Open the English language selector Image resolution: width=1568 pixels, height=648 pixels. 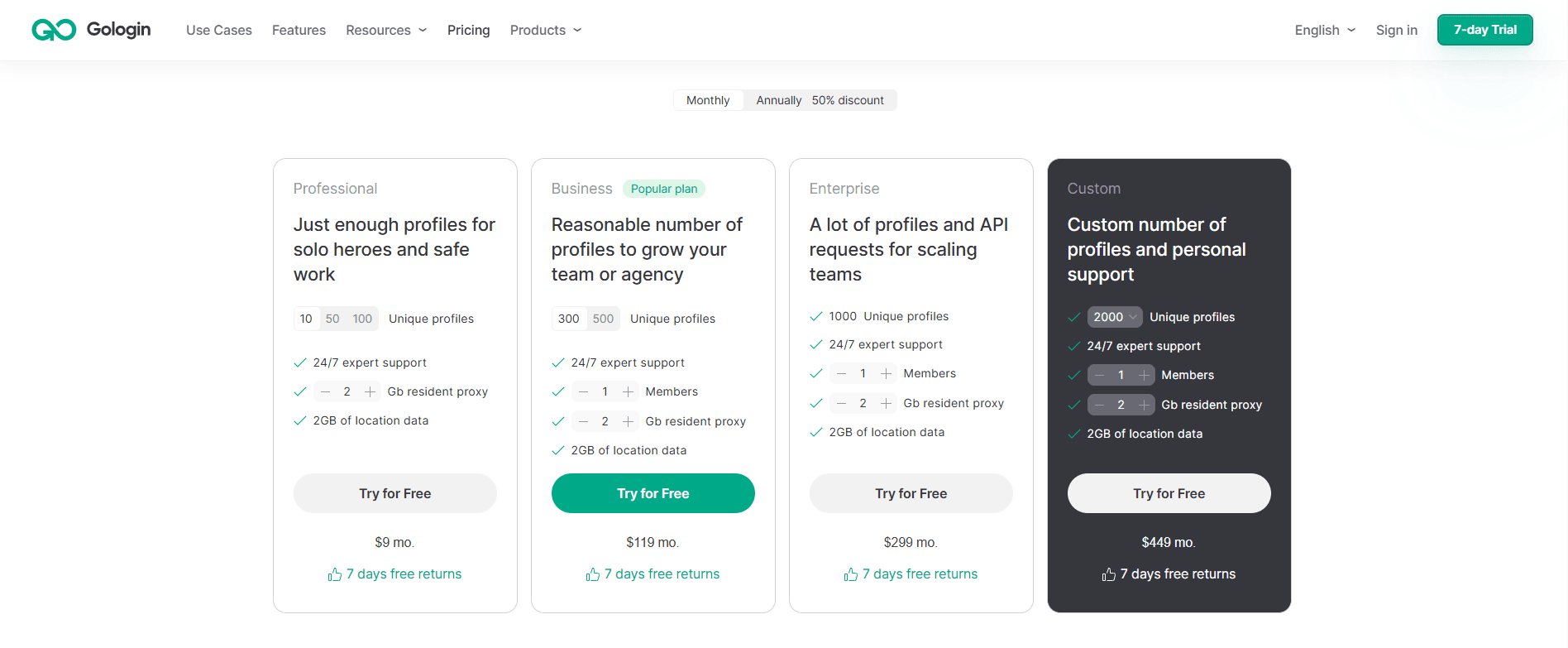1325,30
